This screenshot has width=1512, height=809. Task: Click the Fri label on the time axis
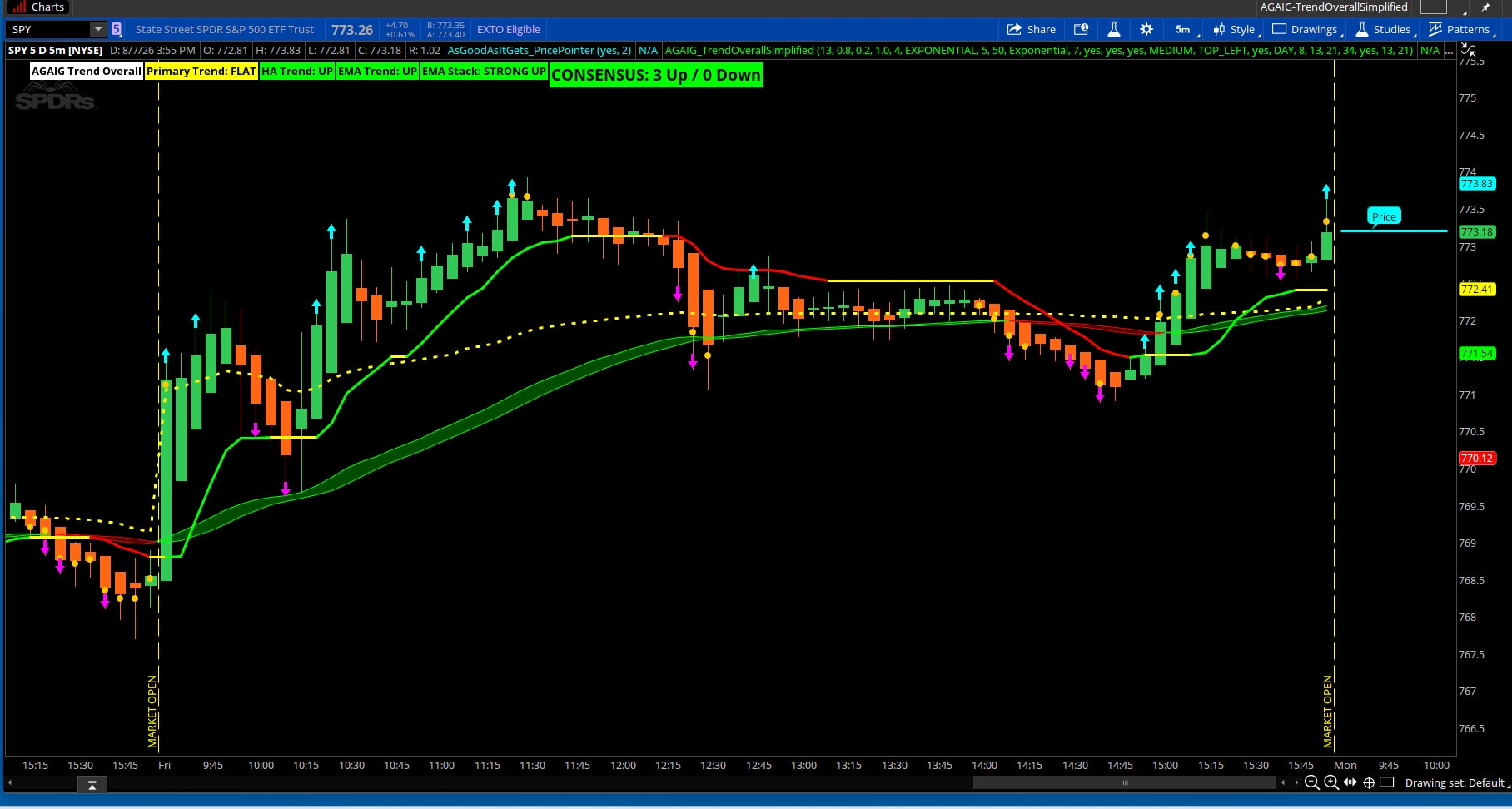tap(165, 765)
